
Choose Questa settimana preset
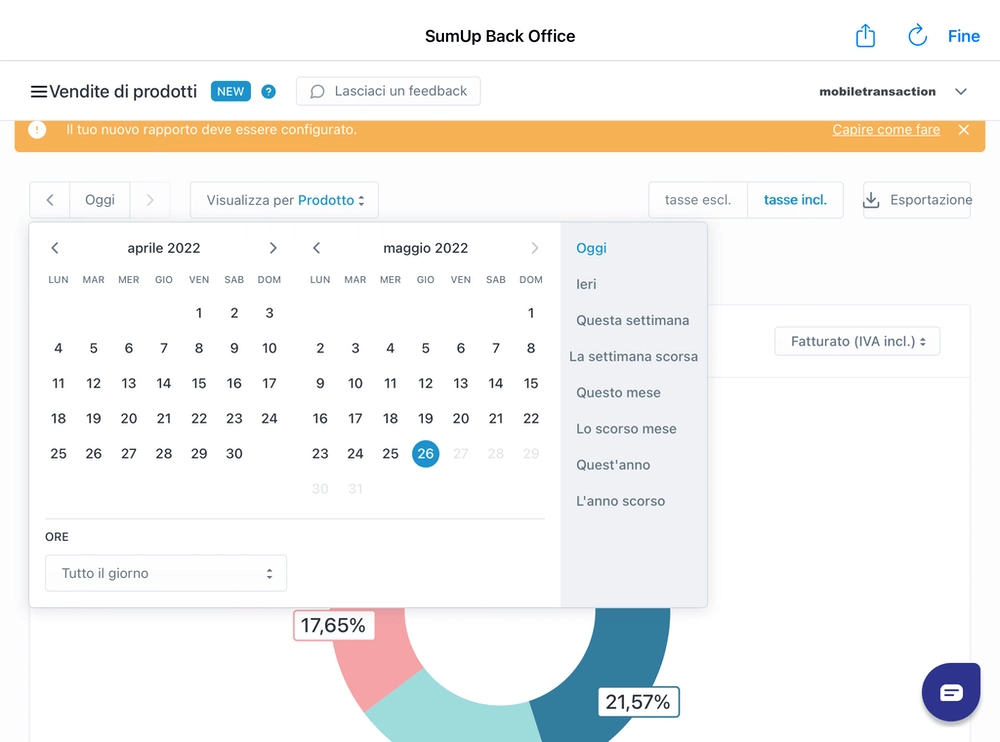(633, 320)
